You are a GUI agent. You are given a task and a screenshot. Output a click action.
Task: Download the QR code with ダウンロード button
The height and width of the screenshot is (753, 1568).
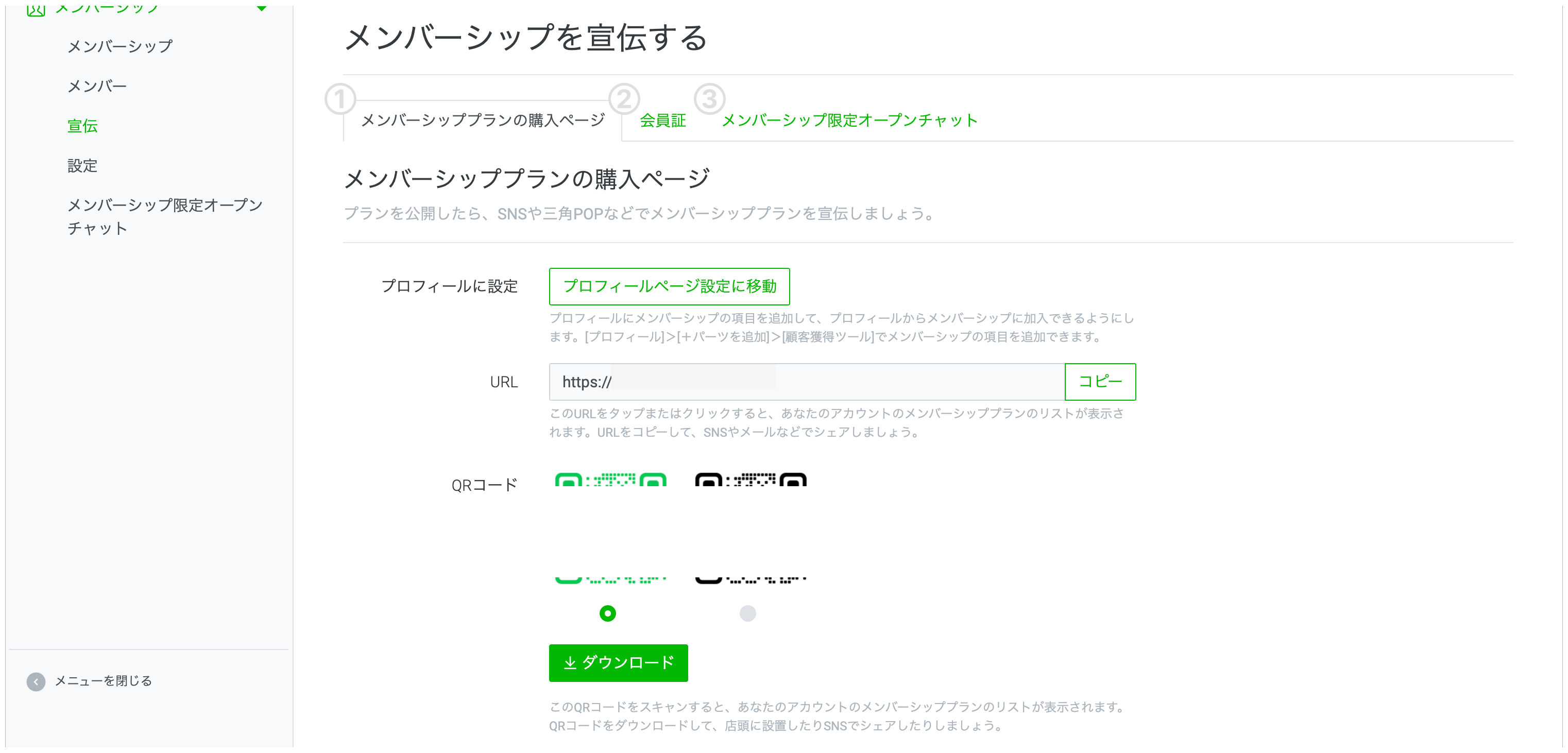point(618,662)
